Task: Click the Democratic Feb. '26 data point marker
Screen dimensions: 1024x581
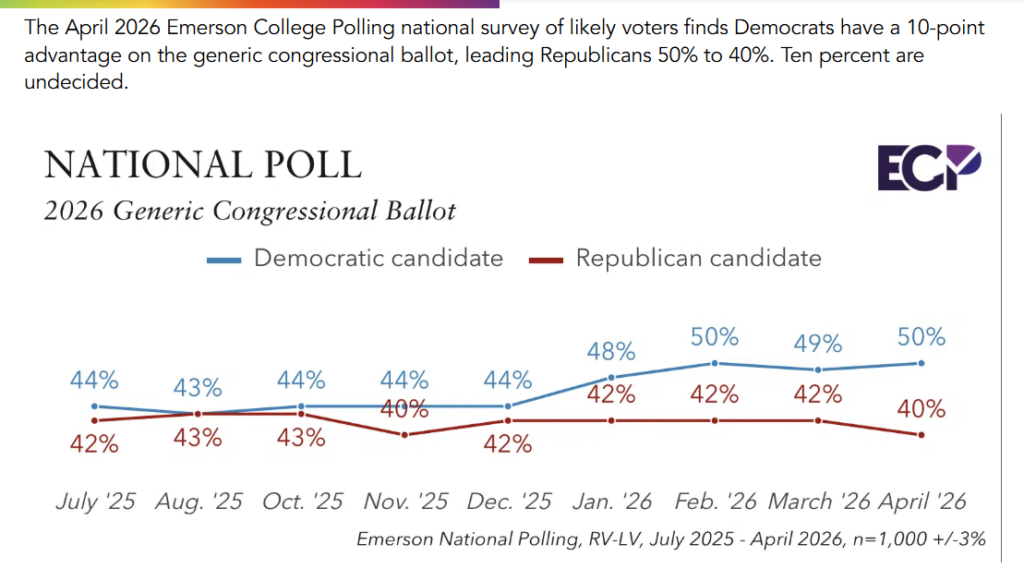Action: [x=714, y=363]
